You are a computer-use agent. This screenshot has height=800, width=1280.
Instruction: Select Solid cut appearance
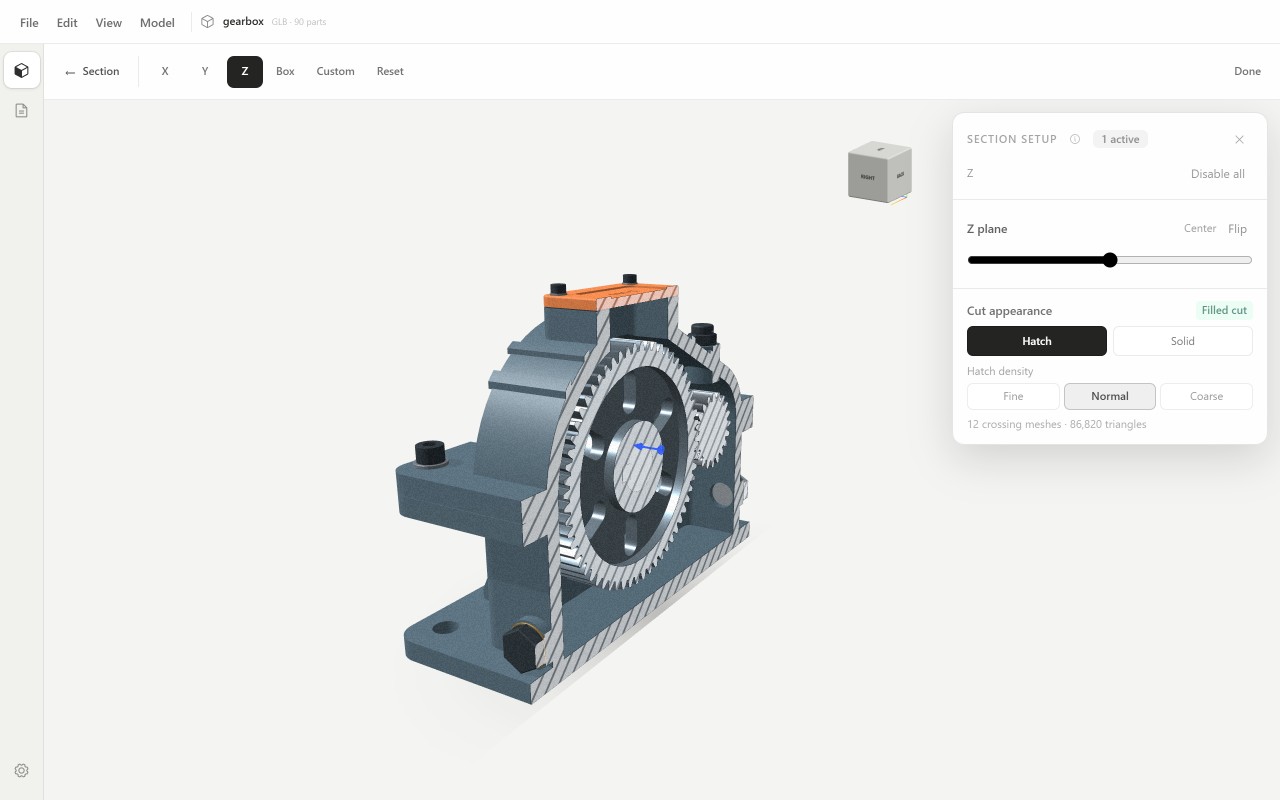(1182, 341)
